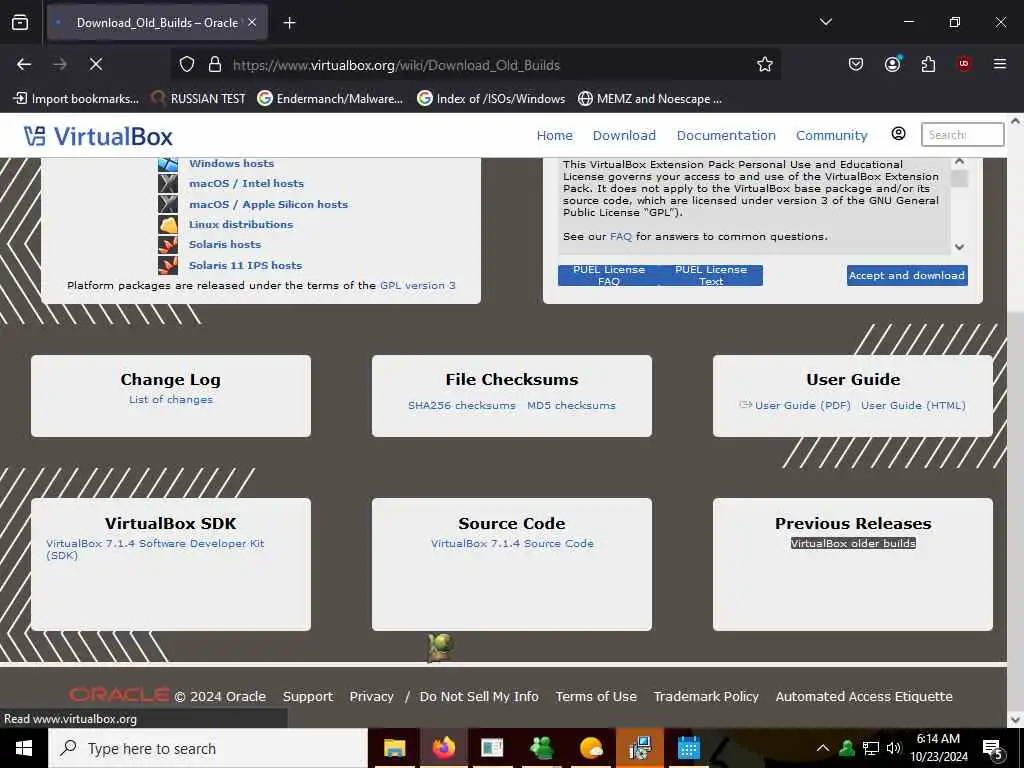Click the site security padlock icon

point(215,64)
